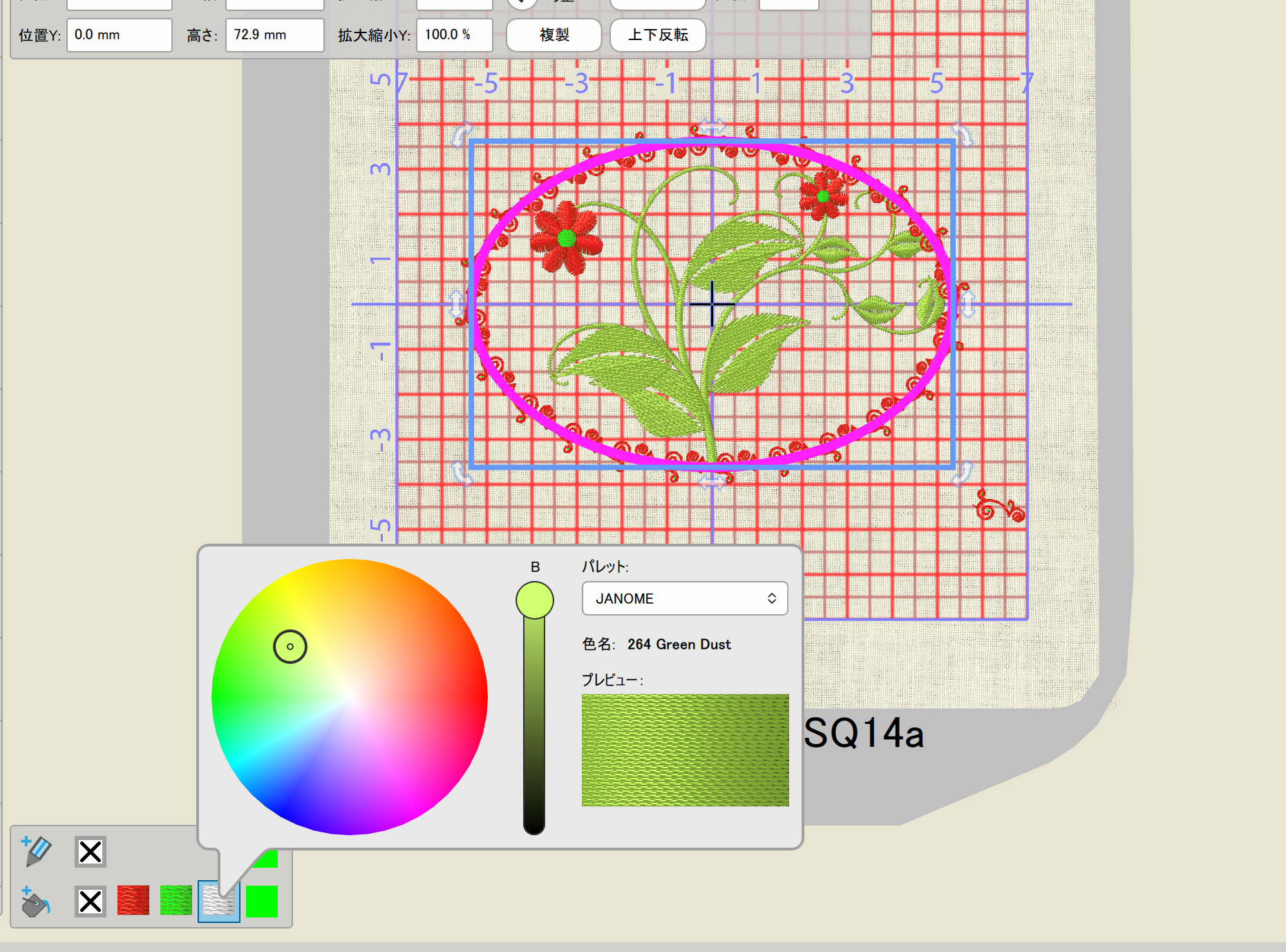Click the brightness slider knob
Viewport: 1286px width, 952px height.
tap(534, 600)
